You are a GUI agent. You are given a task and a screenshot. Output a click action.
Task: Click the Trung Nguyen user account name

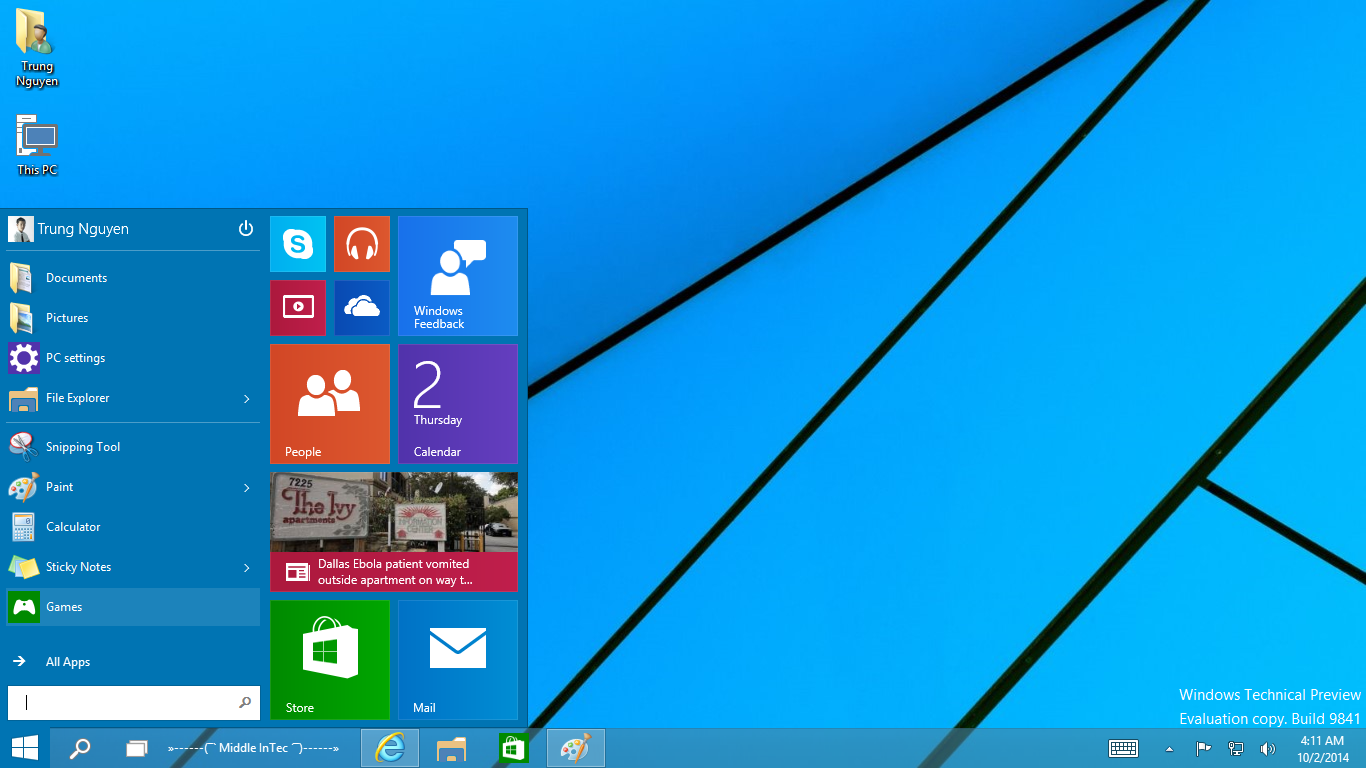point(83,229)
